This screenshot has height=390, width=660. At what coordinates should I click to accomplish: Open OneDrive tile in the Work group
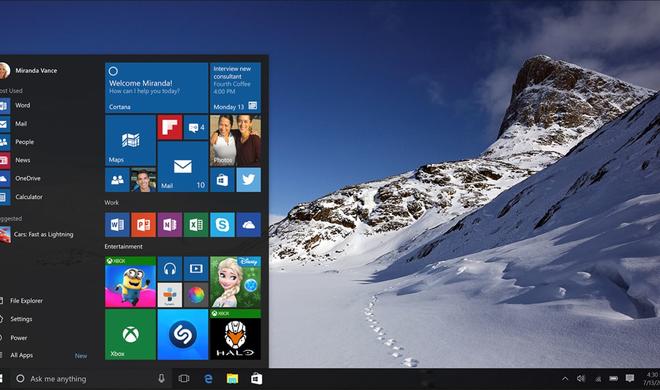248,225
